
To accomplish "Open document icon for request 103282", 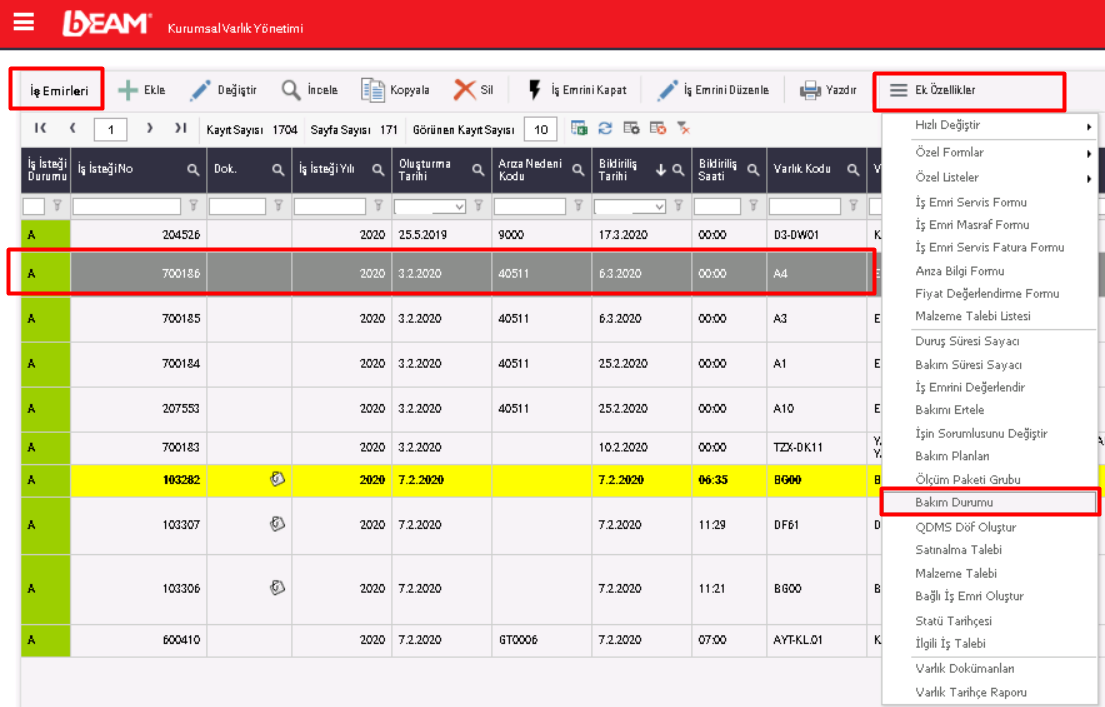I will 278,479.
